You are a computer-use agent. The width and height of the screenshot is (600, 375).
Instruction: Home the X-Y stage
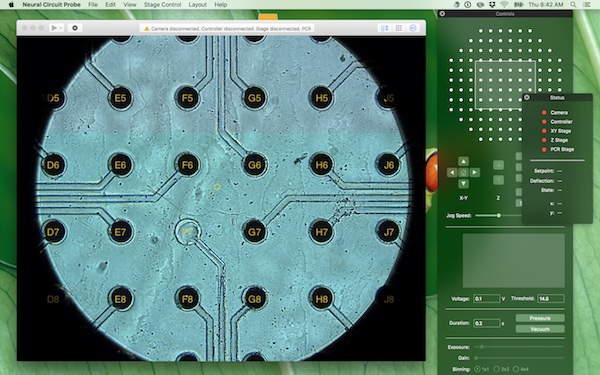(463, 173)
